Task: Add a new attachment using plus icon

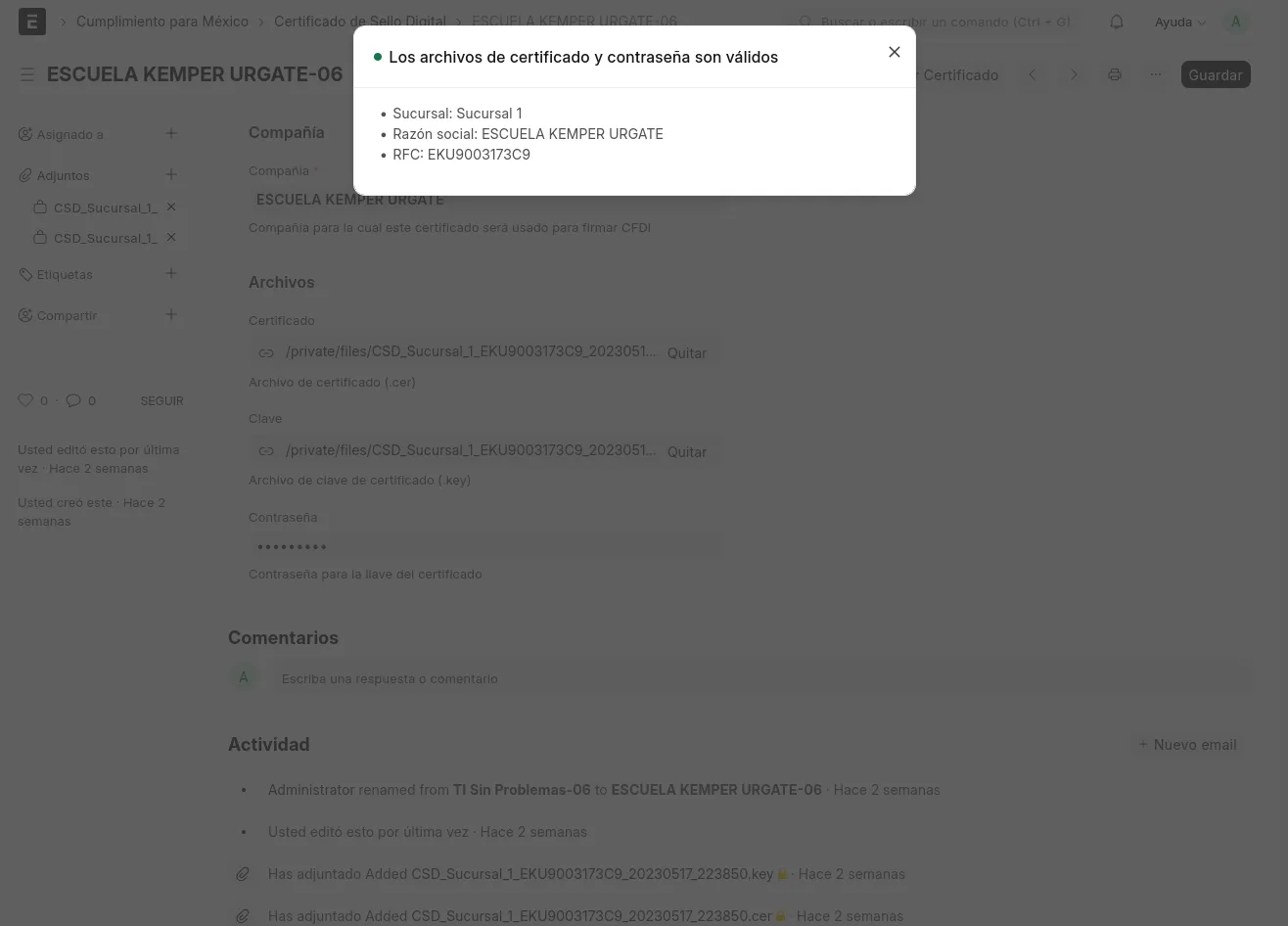Action: click(171, 174)
